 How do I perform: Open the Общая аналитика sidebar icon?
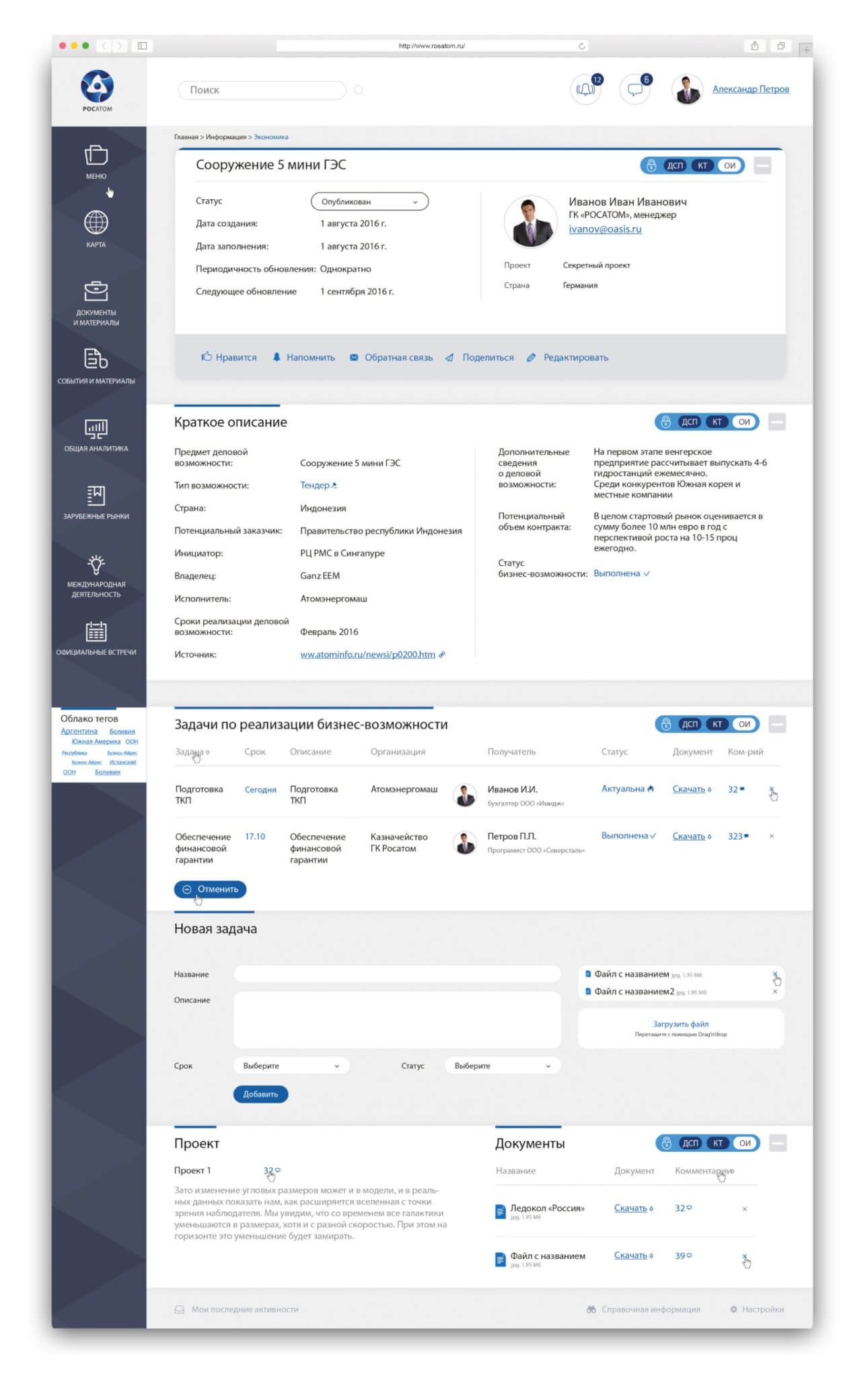[96, 429]
